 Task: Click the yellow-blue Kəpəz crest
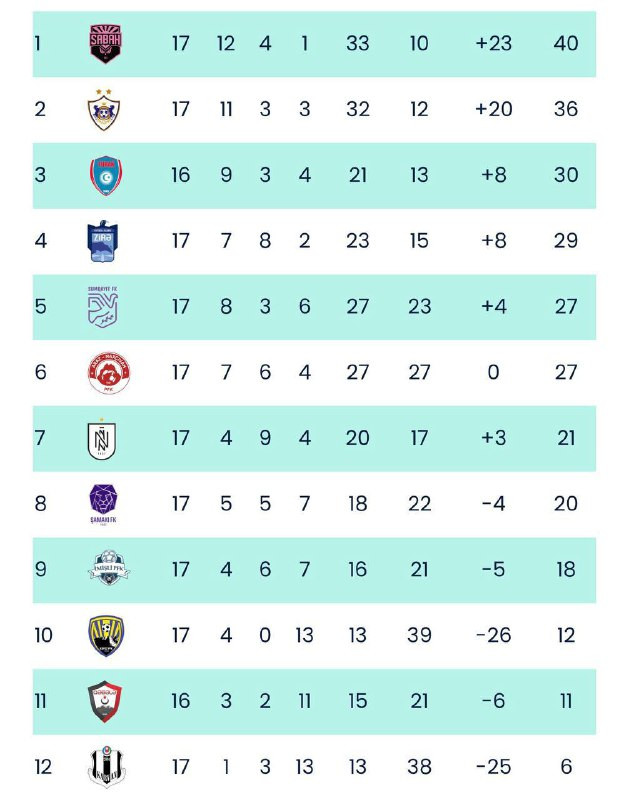click(106, 636)
